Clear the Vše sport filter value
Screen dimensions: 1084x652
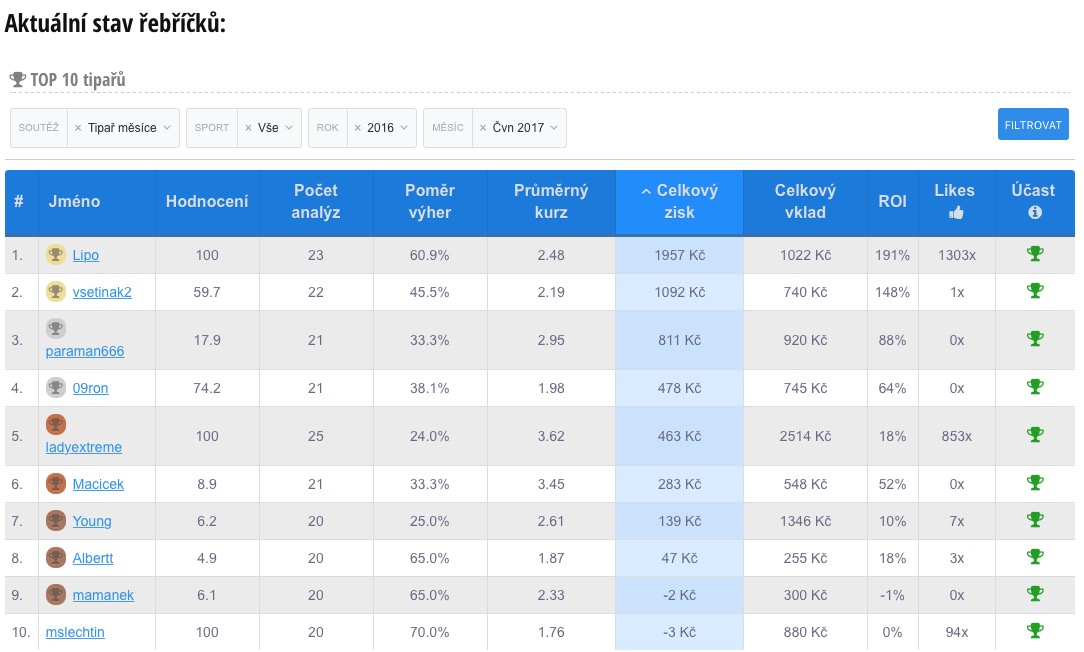(x=248, y=128)
